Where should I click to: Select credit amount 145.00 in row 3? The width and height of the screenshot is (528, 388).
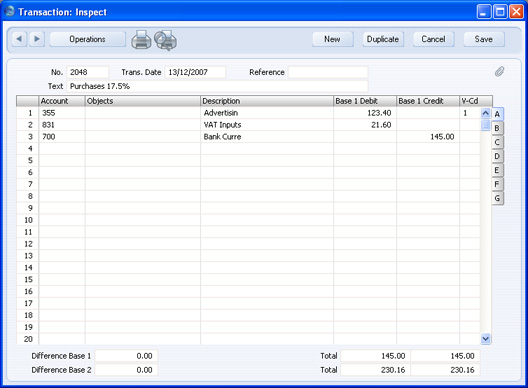(428, 137)
